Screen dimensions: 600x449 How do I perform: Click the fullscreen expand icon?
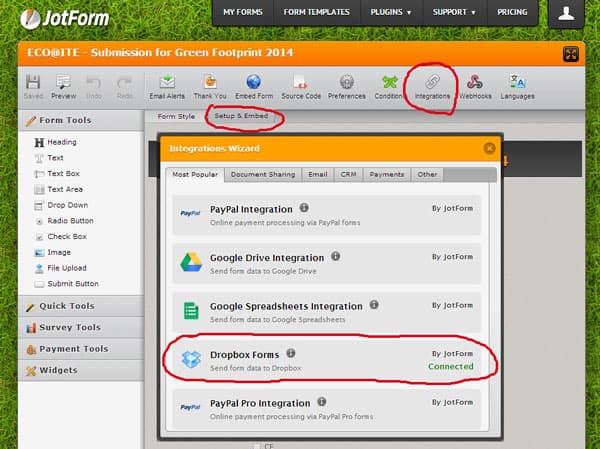(571, 54)
